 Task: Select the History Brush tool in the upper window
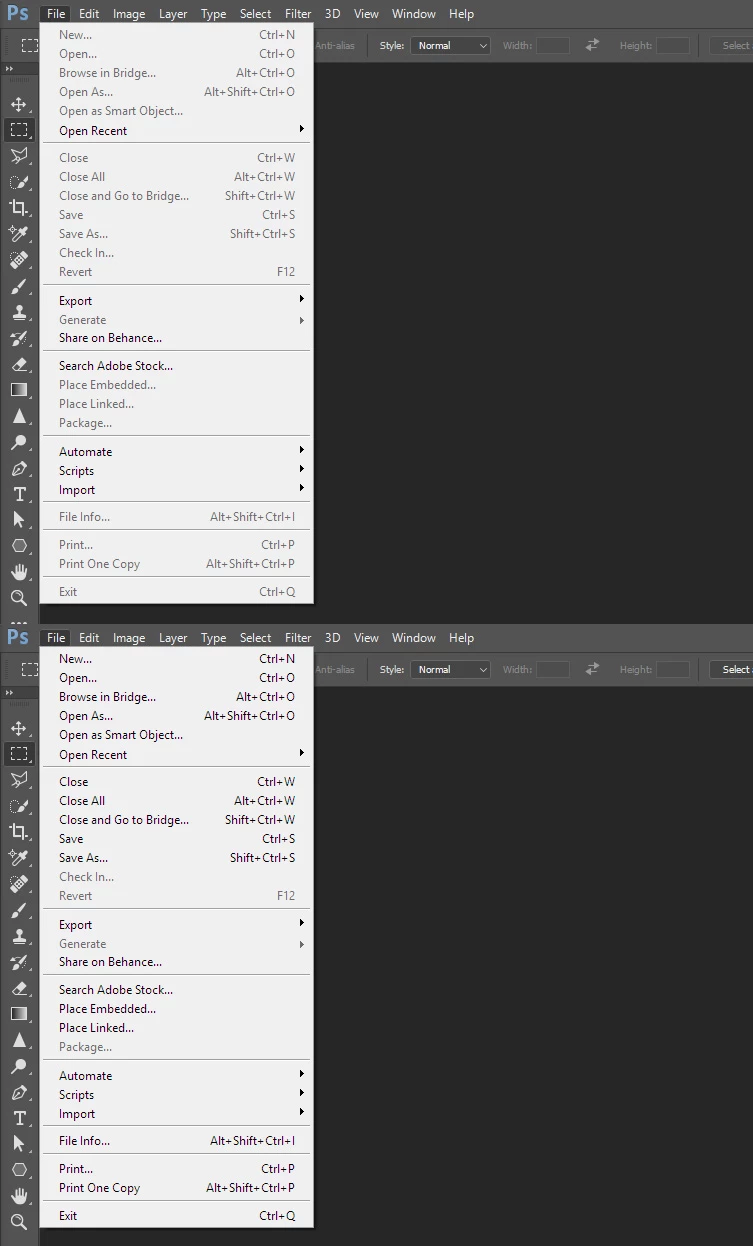[x=19, y=338]
